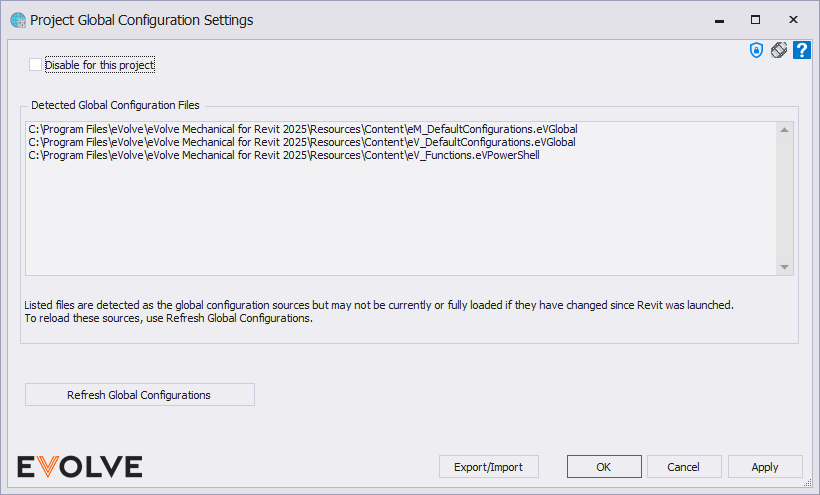The height and width of the screenshot is (495, 820).
Task: Click the file list scrollbar track
Action: click(784, 199)
